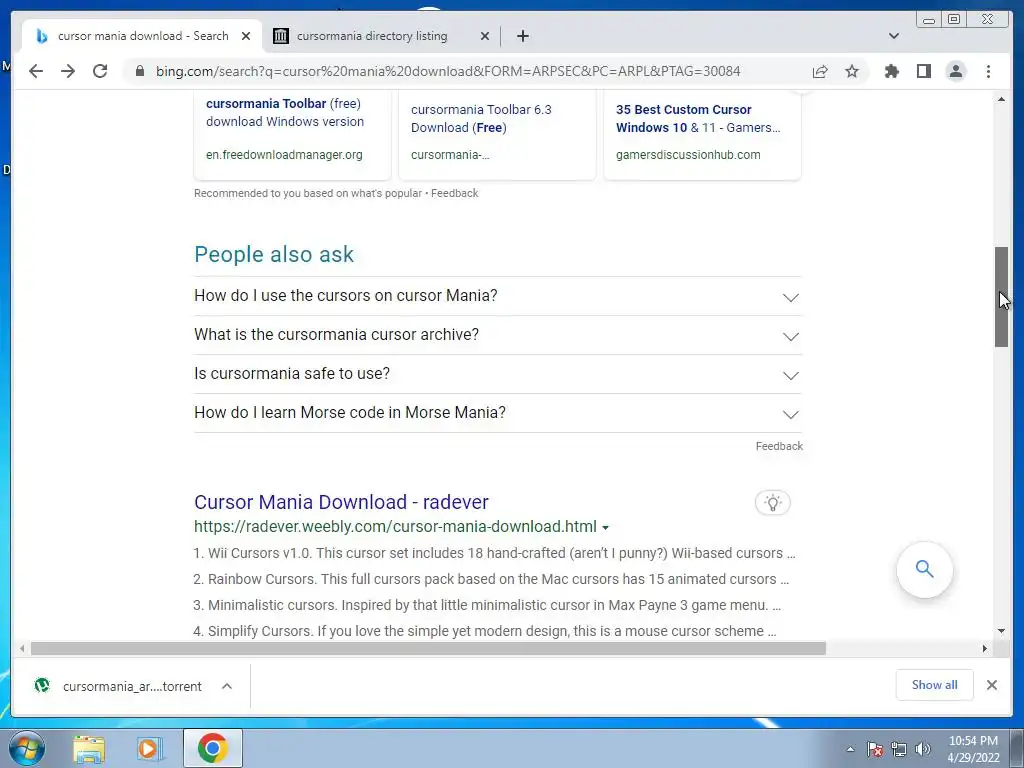Close the cursor mania download search tab

coord(246,36)
